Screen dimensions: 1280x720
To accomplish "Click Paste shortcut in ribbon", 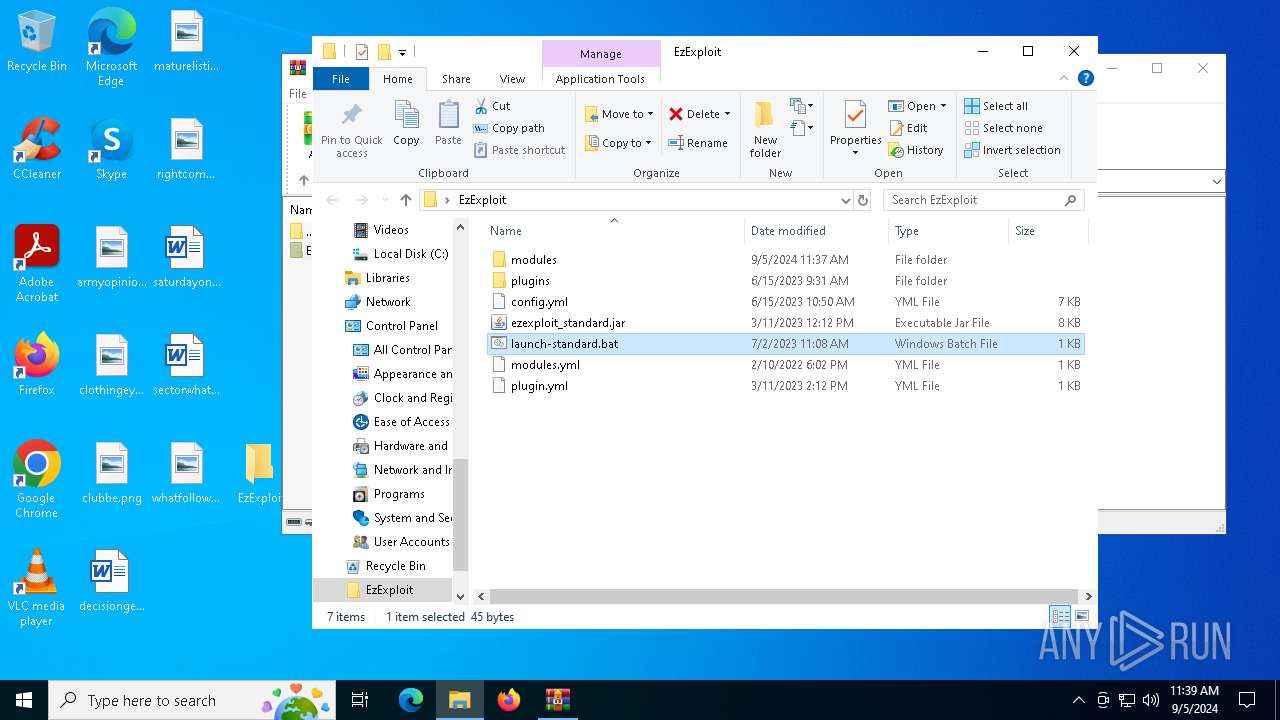I will pos(519,150).
